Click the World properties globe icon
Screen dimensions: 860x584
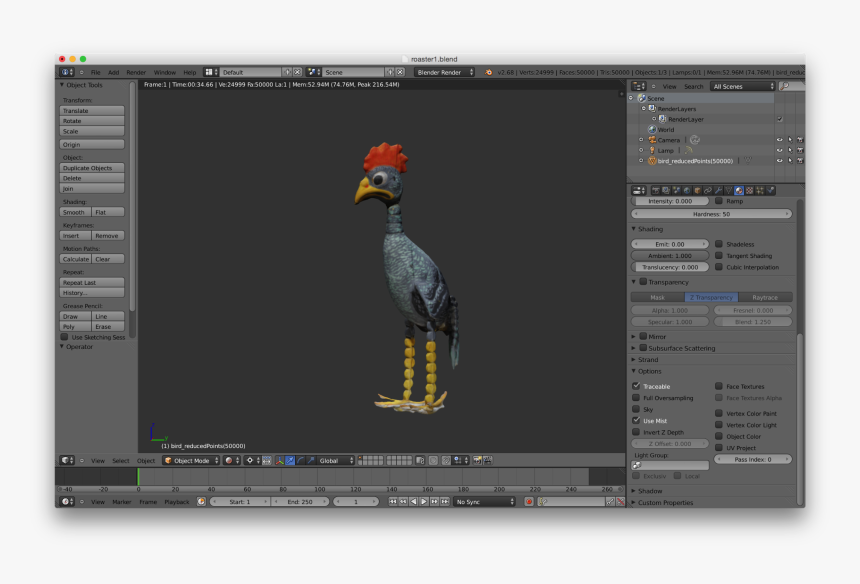(686, 189)
